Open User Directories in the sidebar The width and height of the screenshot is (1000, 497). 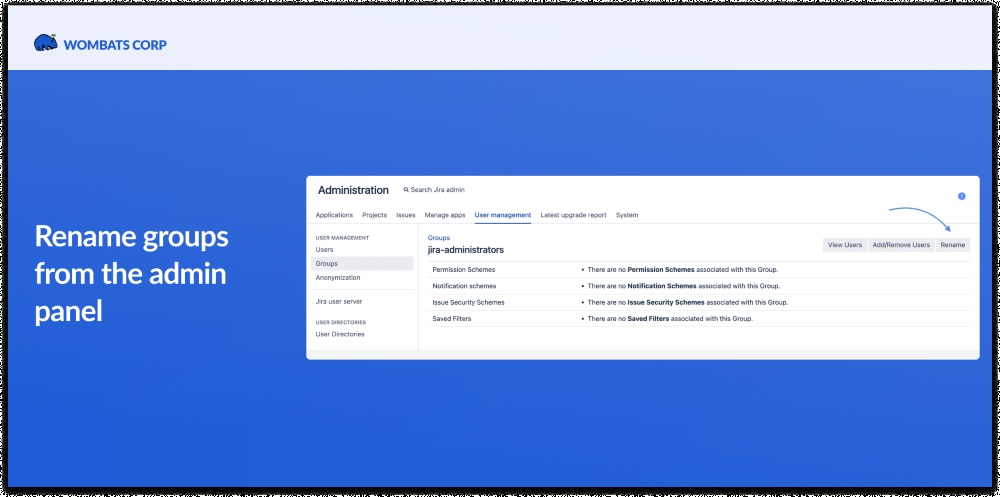[340, 334]
